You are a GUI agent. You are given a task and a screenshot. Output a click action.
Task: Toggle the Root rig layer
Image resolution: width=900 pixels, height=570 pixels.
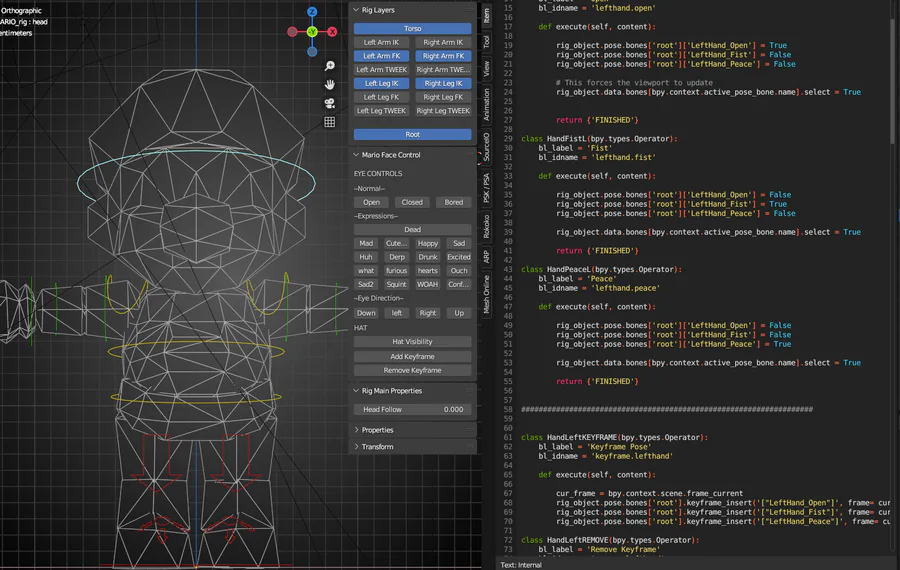(412, 134)
